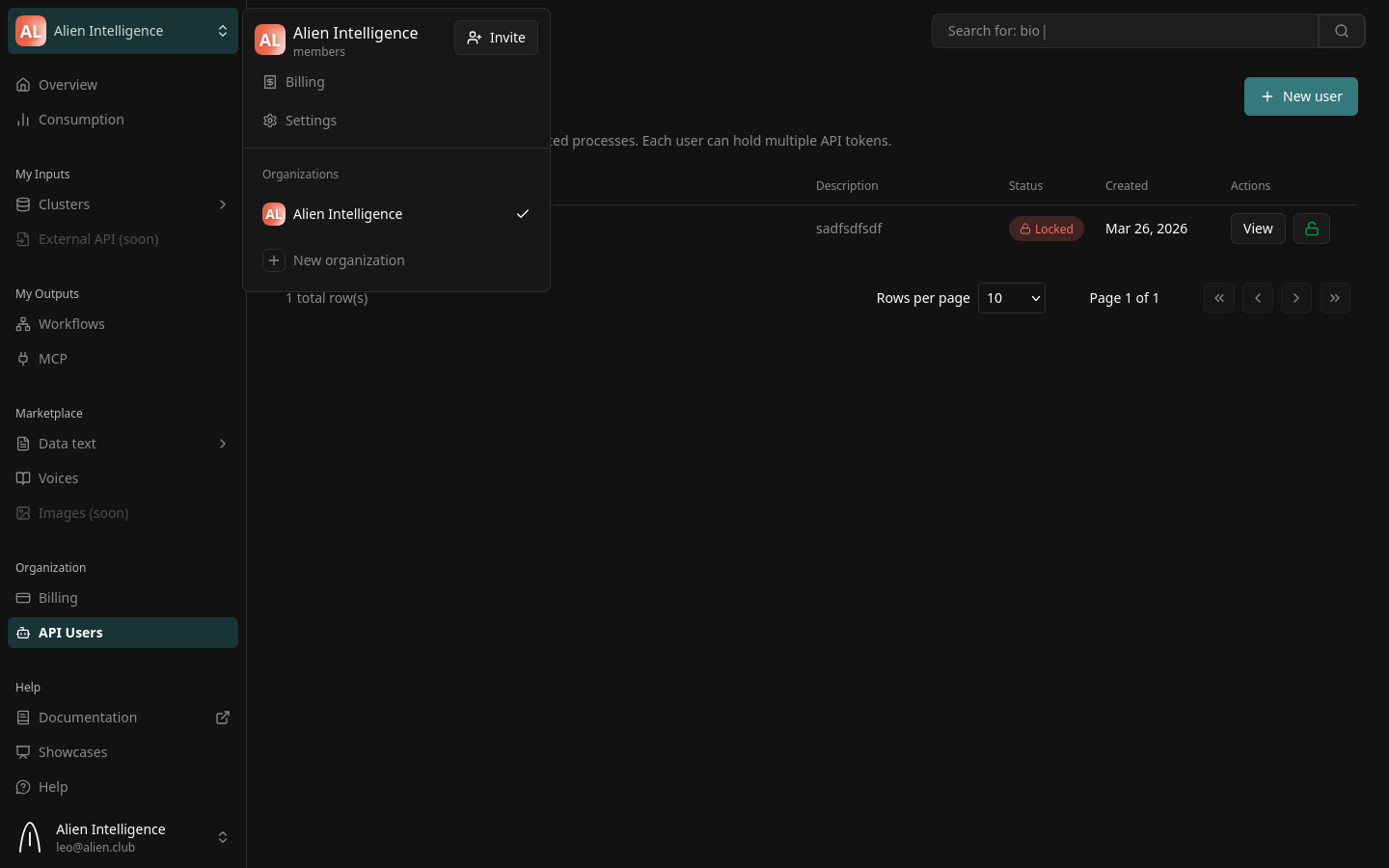Click View for the sadfsdfsdf user

pyautogui.click(x=1258, y=229)
